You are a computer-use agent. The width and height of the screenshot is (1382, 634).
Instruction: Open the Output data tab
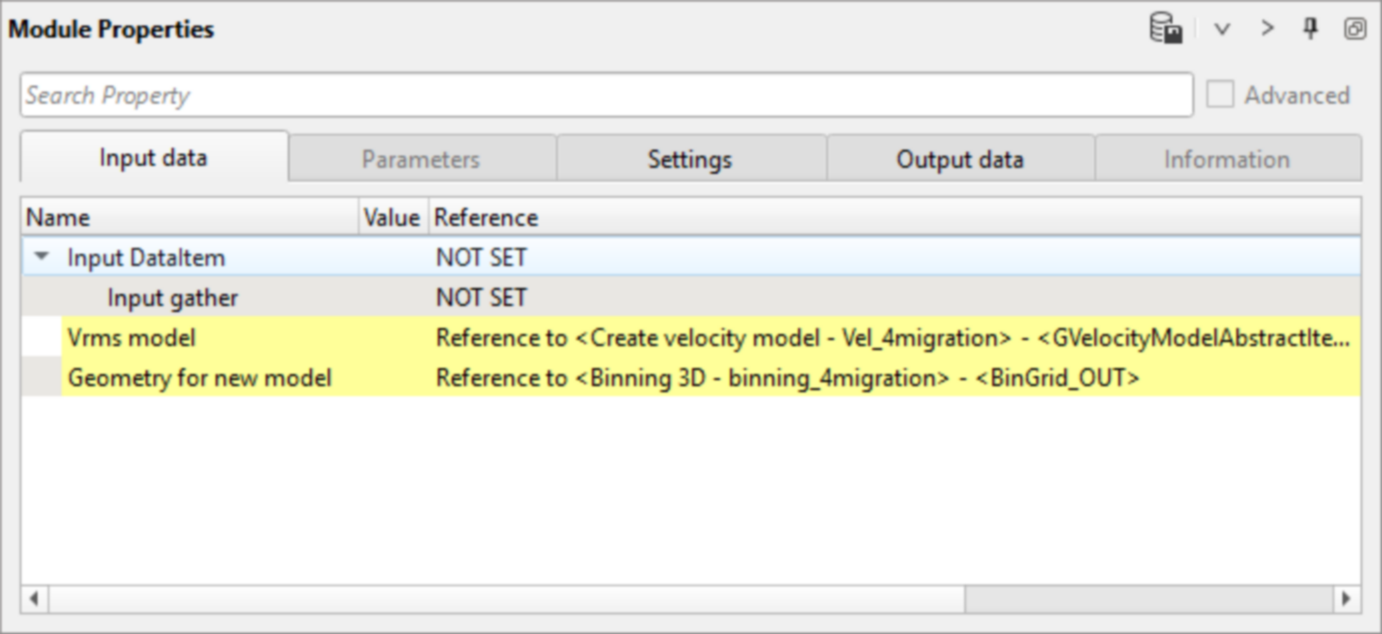960,159
